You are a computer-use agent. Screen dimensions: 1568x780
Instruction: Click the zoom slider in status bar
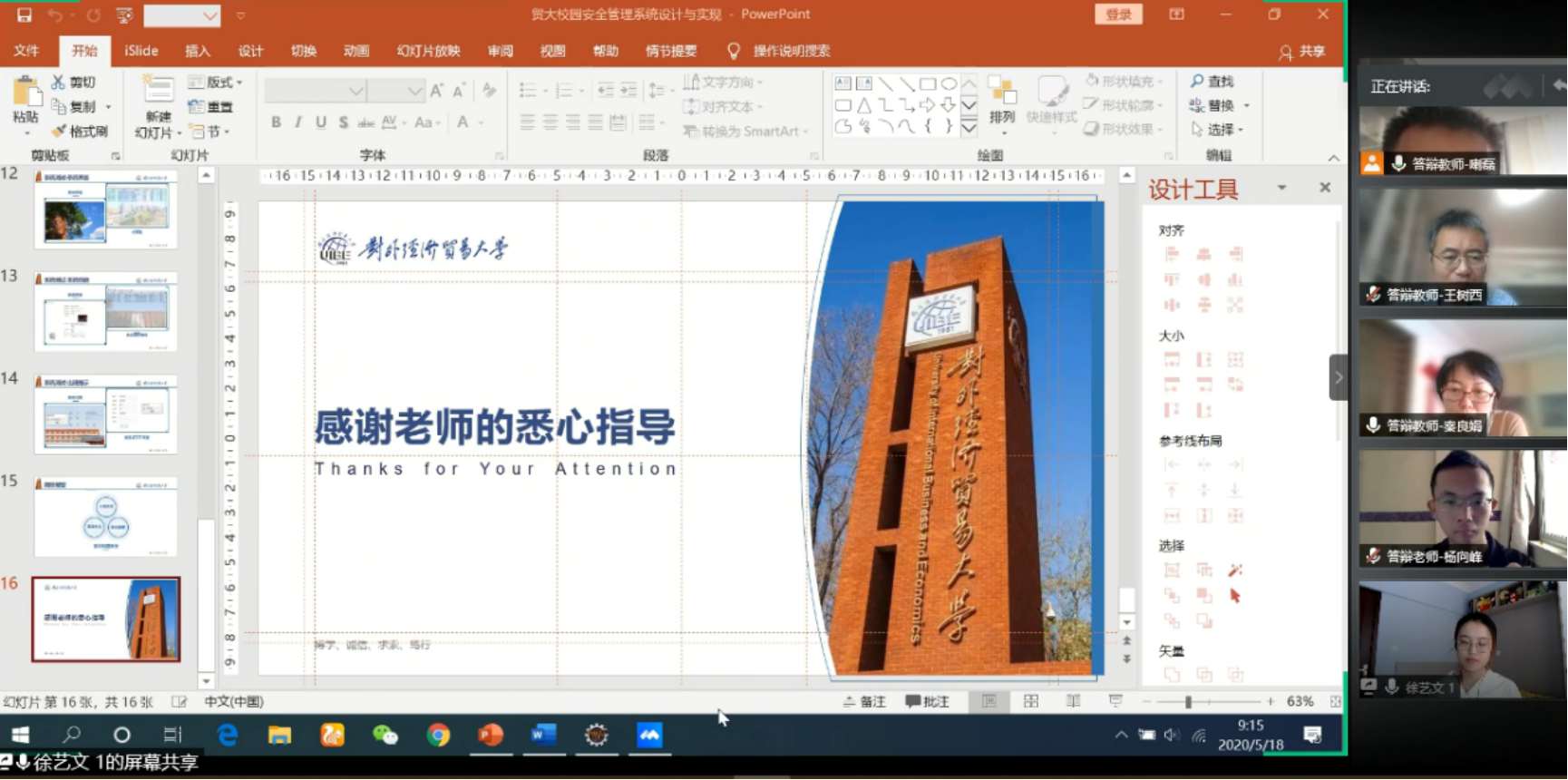[x=1188, y=701]
